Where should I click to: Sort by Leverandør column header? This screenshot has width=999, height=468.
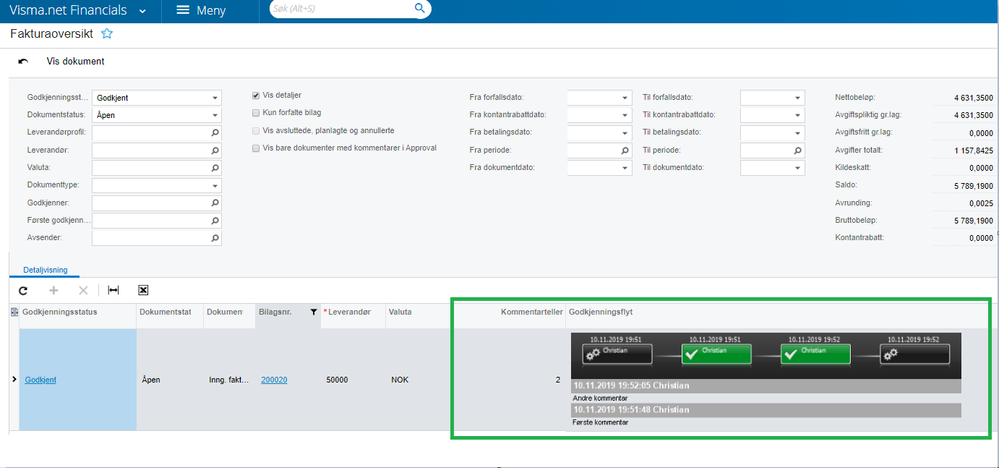click(x=351, y=312)
